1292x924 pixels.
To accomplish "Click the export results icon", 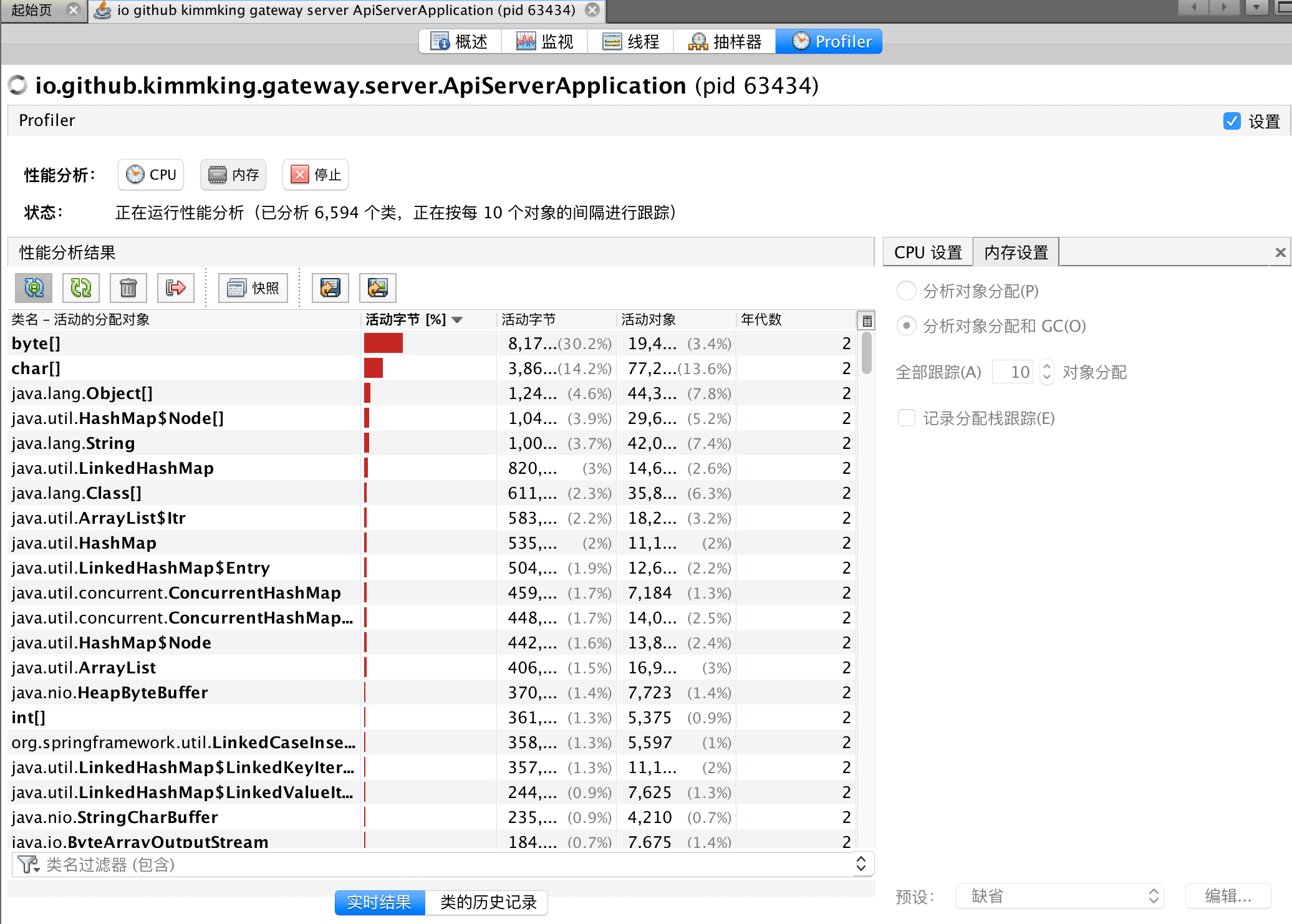I will pos(330,288).
